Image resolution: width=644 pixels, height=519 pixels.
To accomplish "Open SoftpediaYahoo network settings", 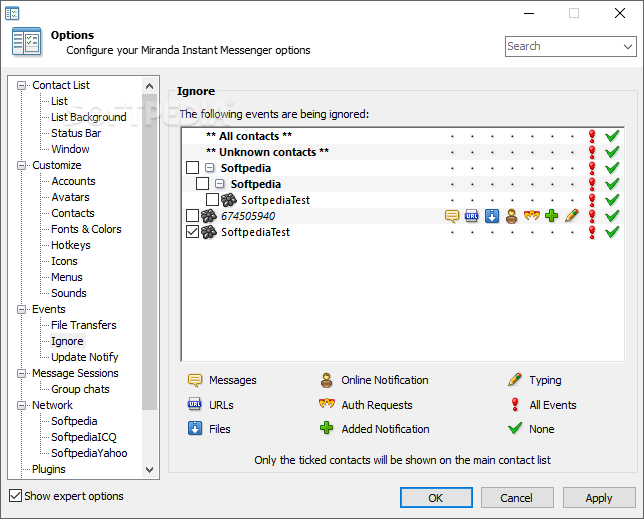I will click(89, 453).
